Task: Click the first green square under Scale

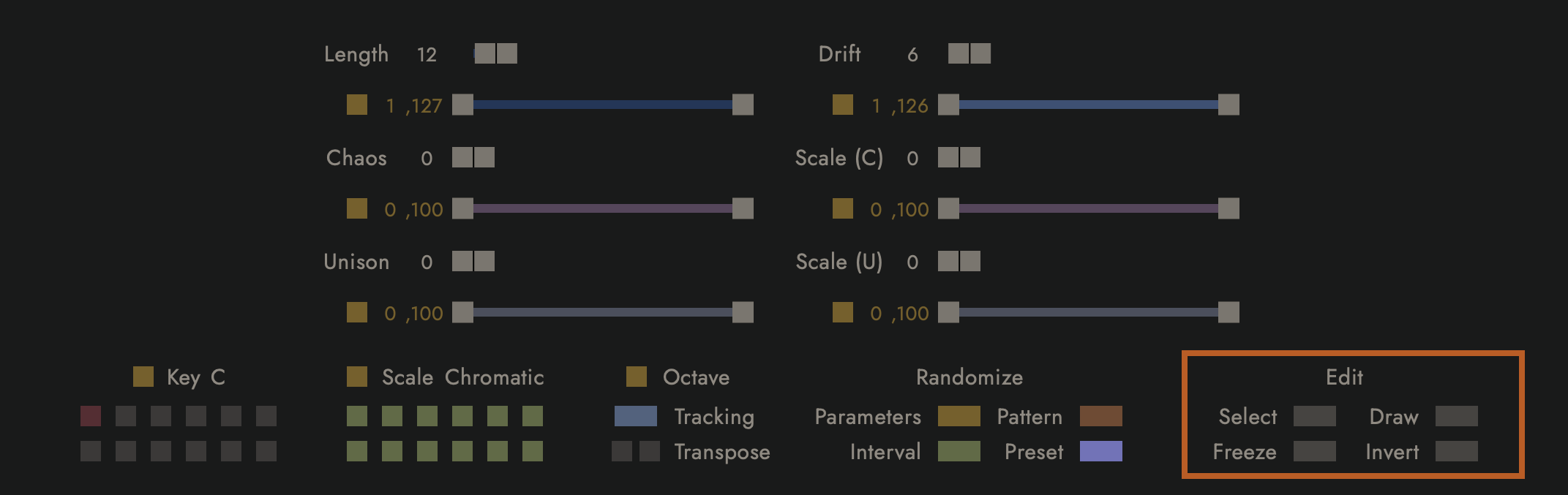Action: pyautogui.click(x=358, y=416)
